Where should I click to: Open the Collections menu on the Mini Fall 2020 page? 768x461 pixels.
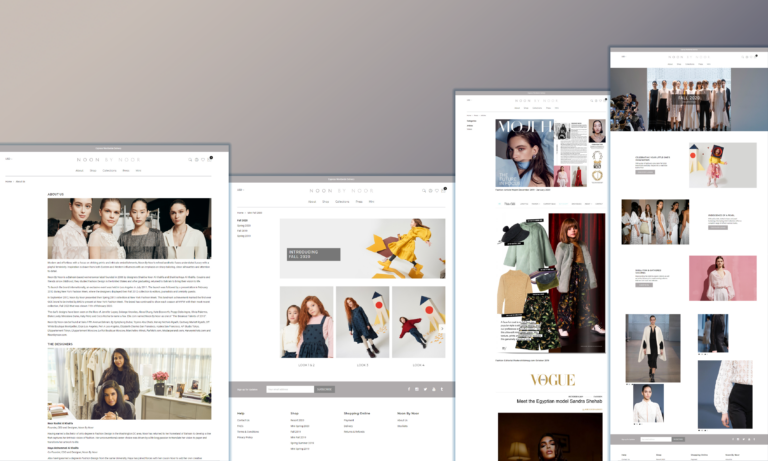(x=342, y=202)
